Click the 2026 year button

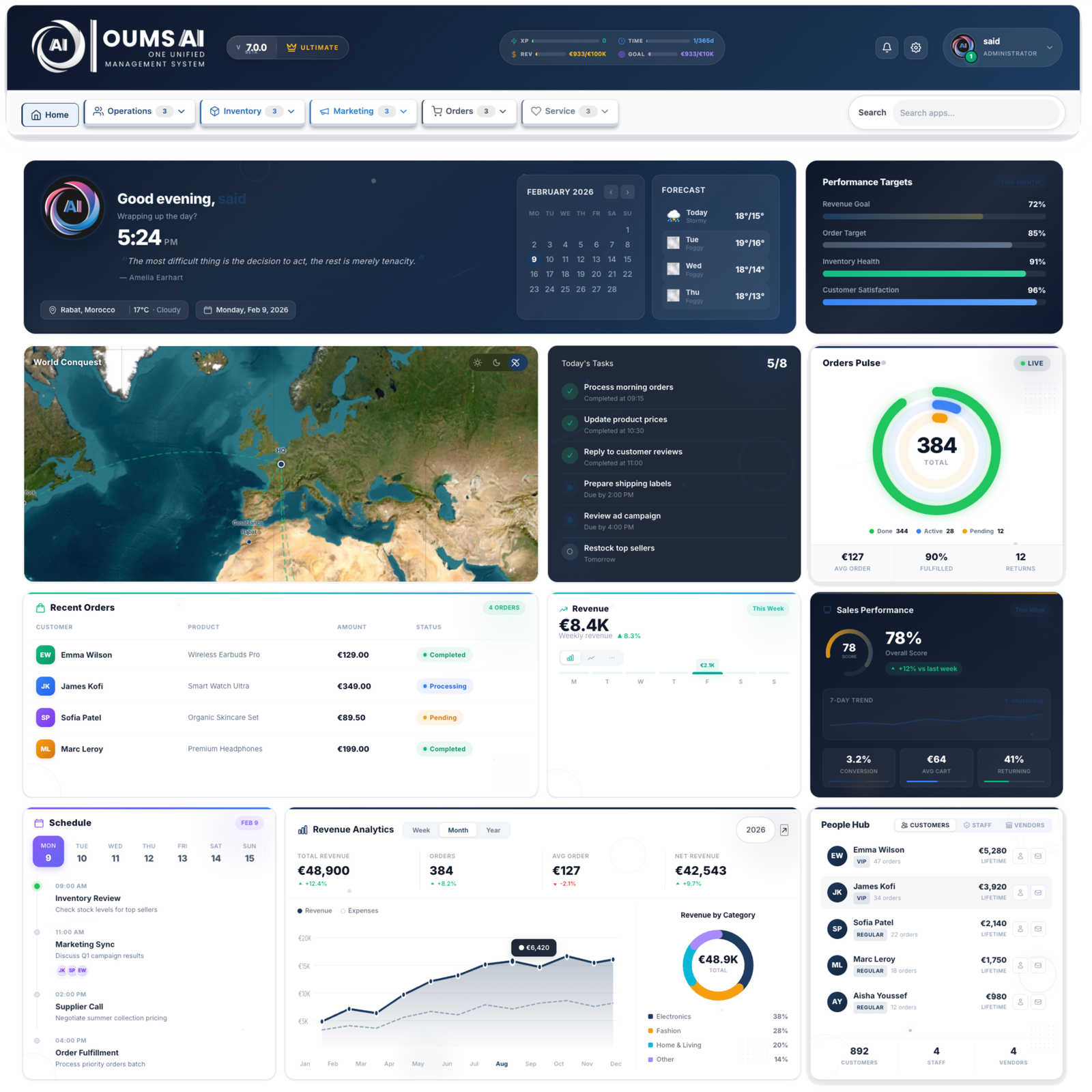click(x=756, y=830)
